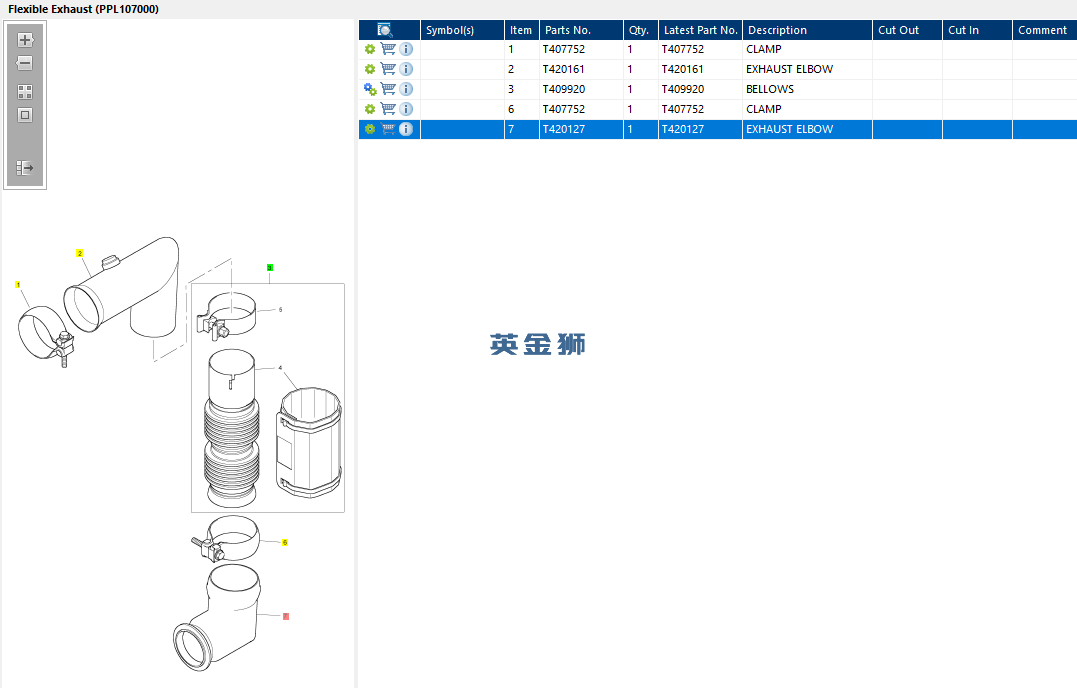Viewport: 1077px width, 688px height.
Task: Click gear icon for T420127 row
Action: [370, 129]
